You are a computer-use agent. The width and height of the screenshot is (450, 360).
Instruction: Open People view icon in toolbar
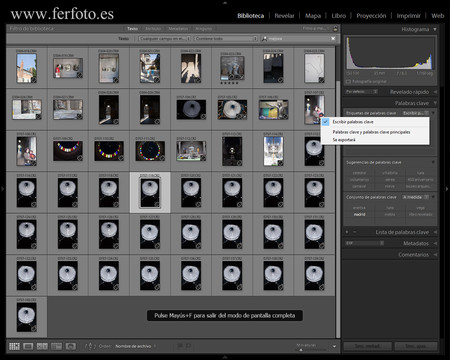[71, 346]
